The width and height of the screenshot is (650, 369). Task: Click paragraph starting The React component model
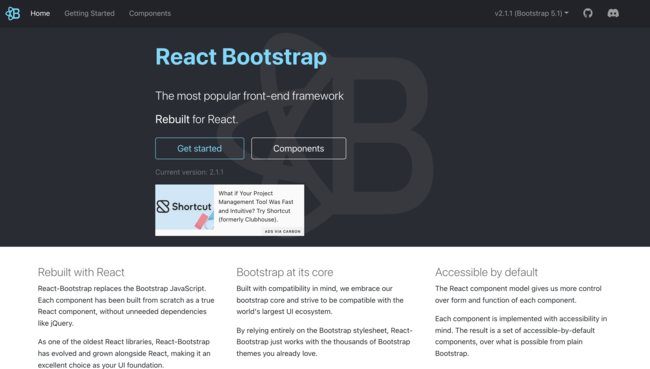pos(518,294)
